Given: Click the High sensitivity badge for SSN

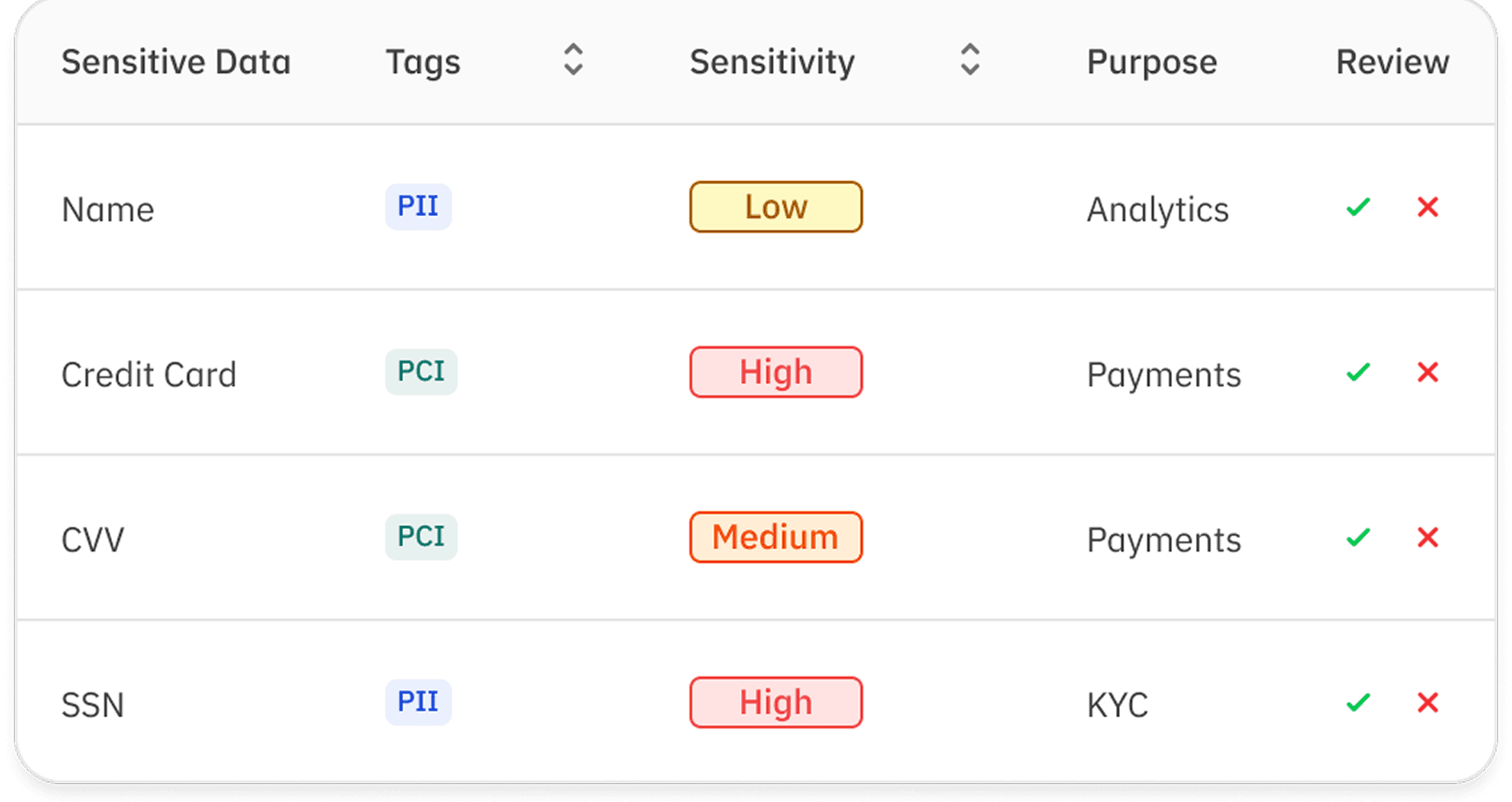Looking at the screenshot, I should click(776, 703).
